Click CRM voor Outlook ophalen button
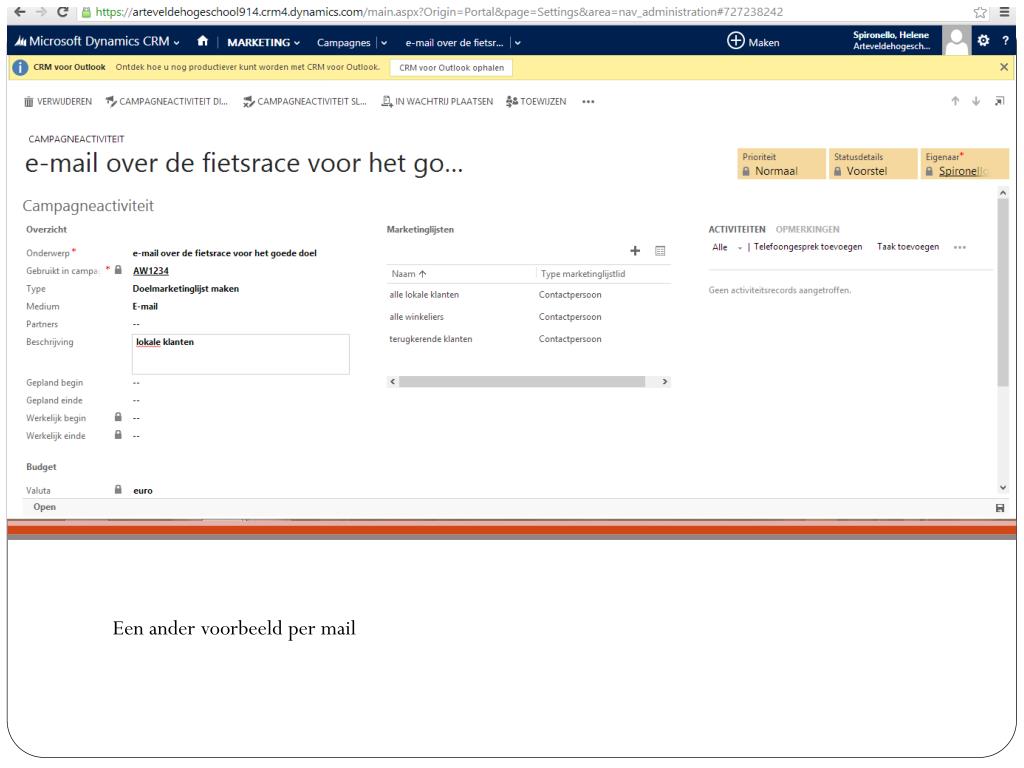Viewport: 1024px width, 768px height. (x=449, y=67)
